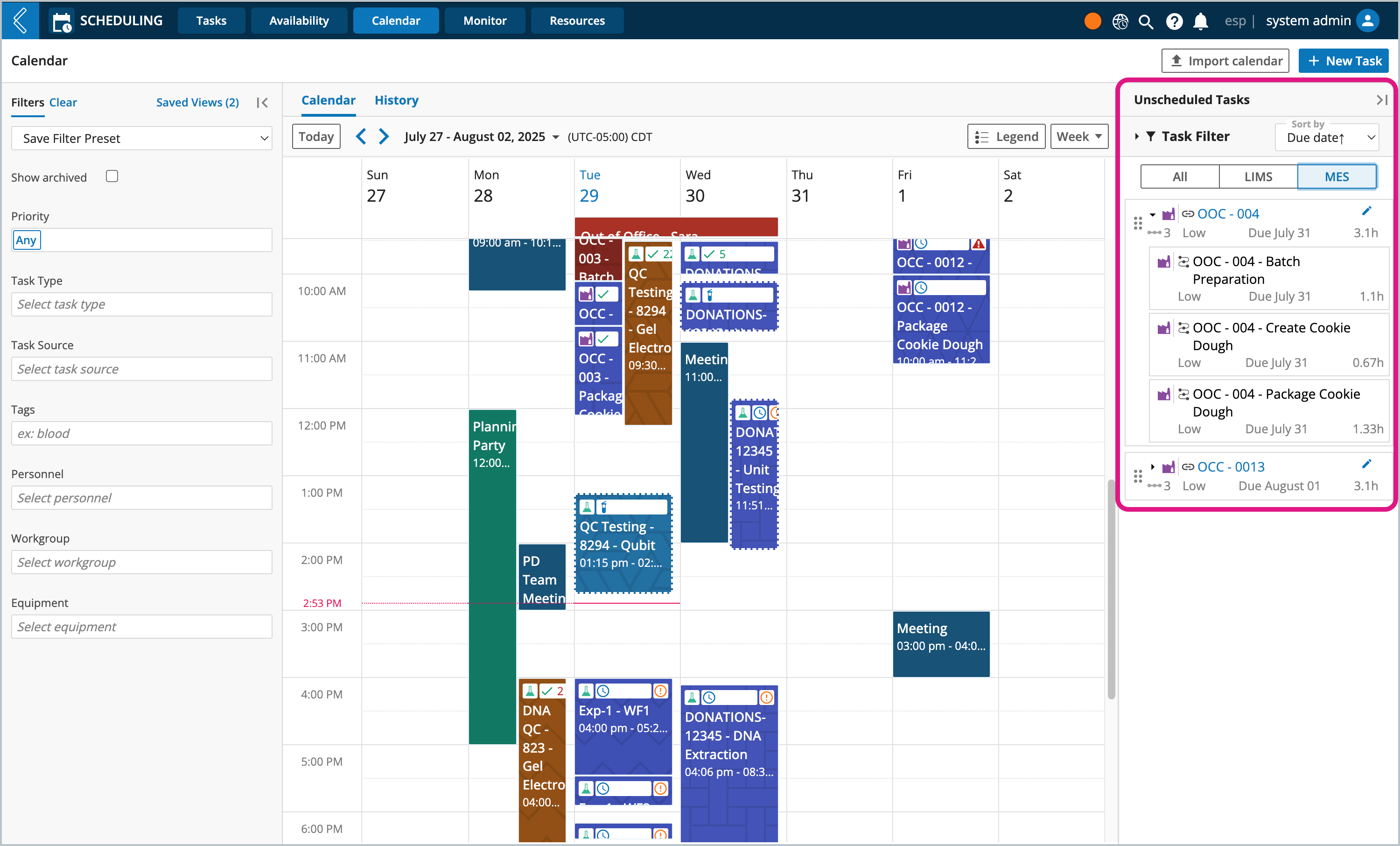Collapse the Unscheduled Tasks panel
The image size is (1400, 846).
1382,99
